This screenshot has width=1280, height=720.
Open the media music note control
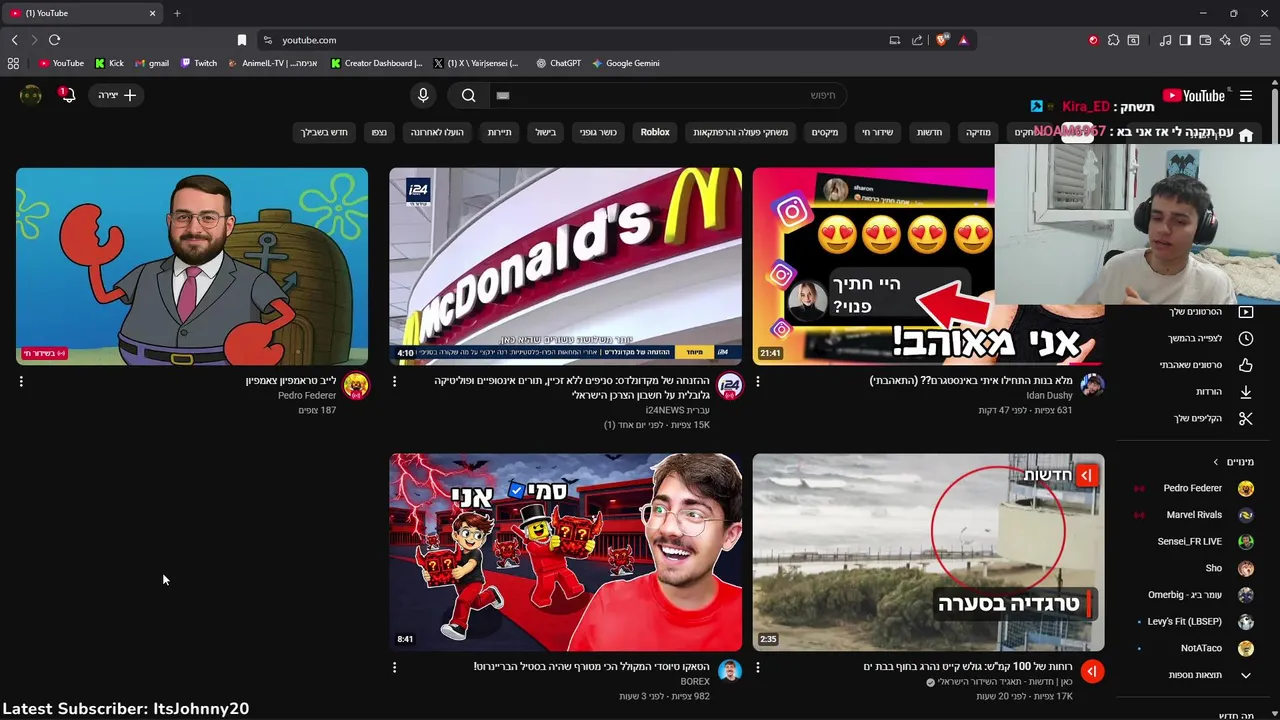tap(1165, 40)
